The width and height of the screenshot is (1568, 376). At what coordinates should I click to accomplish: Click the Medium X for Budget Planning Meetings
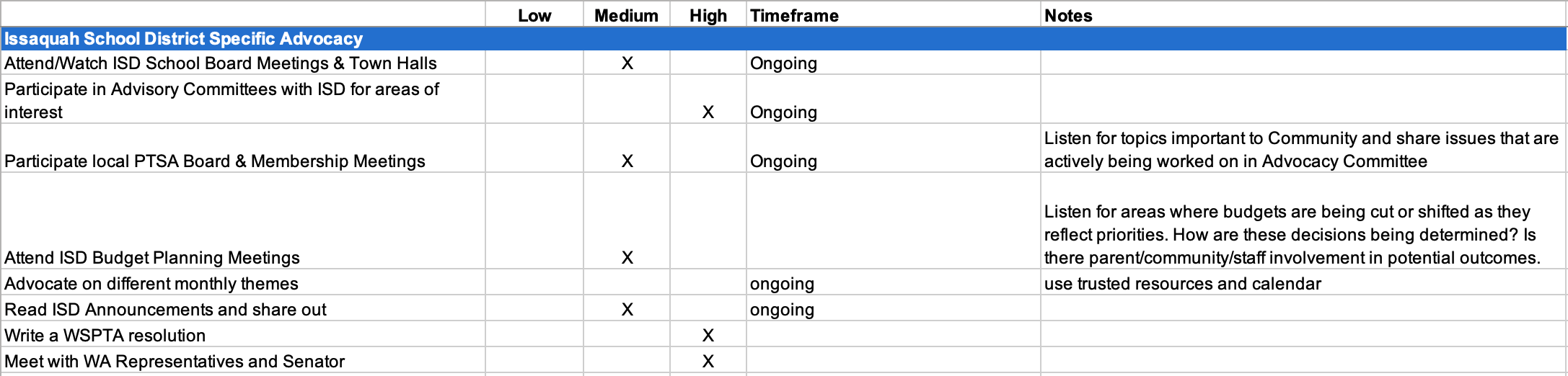pos(627,258)
